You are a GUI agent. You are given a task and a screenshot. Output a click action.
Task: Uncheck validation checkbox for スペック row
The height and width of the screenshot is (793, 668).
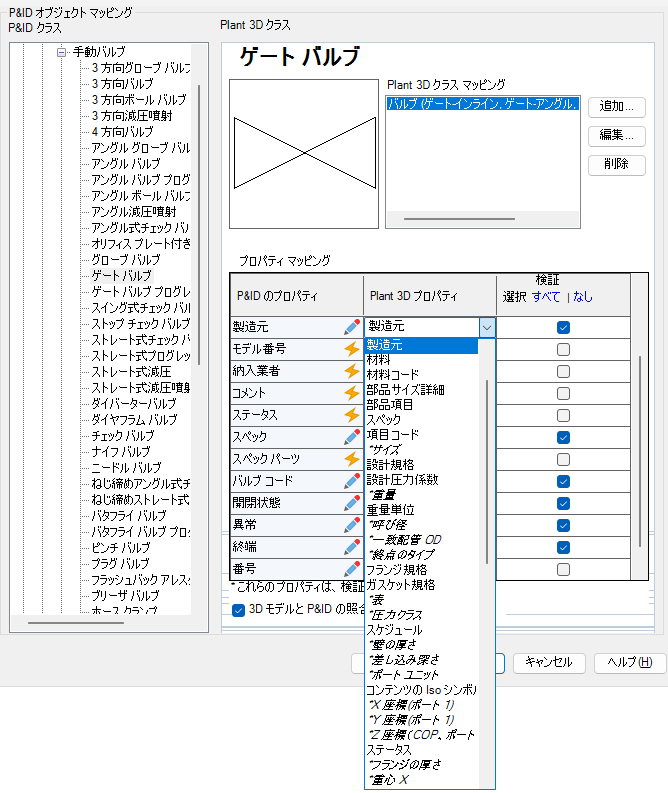tap(563, 437)
